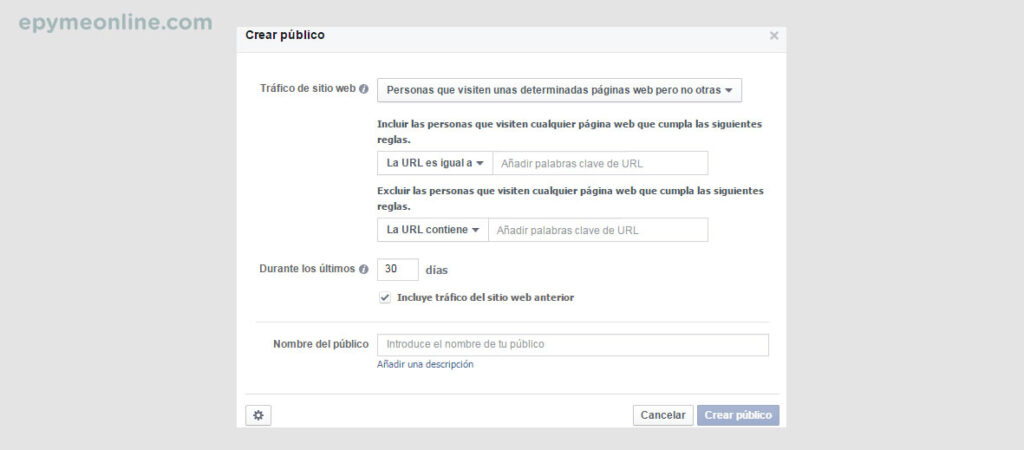
Task: Expand the 'La URL contiene' dropdown
Action: 433,230
